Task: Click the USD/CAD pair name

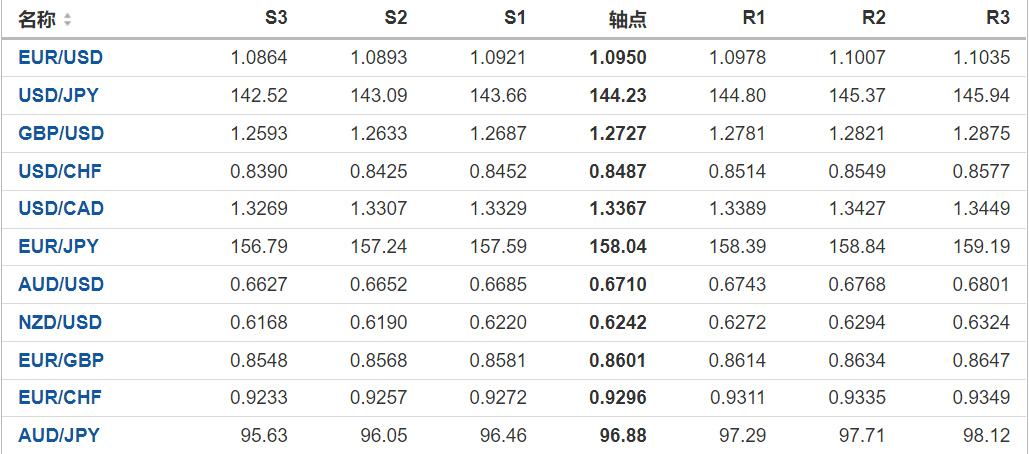Action: pos(61,209)
